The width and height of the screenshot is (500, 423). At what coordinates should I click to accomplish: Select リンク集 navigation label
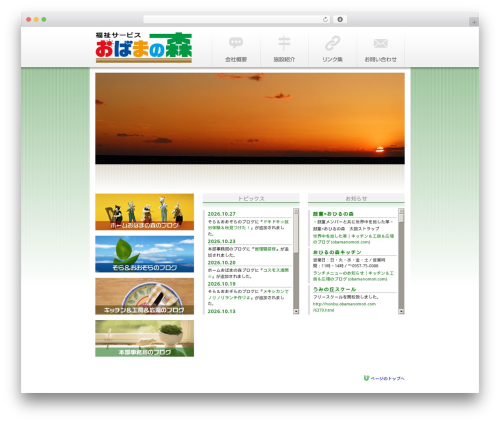[x=332, y=59]
